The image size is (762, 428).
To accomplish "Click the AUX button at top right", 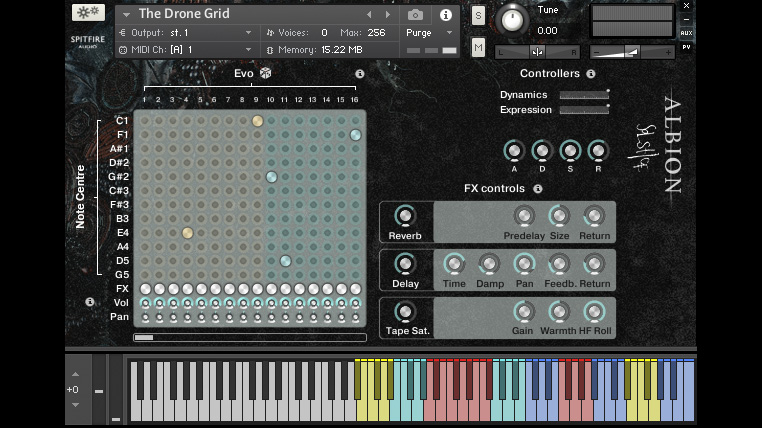I will [x=686, y=32].
